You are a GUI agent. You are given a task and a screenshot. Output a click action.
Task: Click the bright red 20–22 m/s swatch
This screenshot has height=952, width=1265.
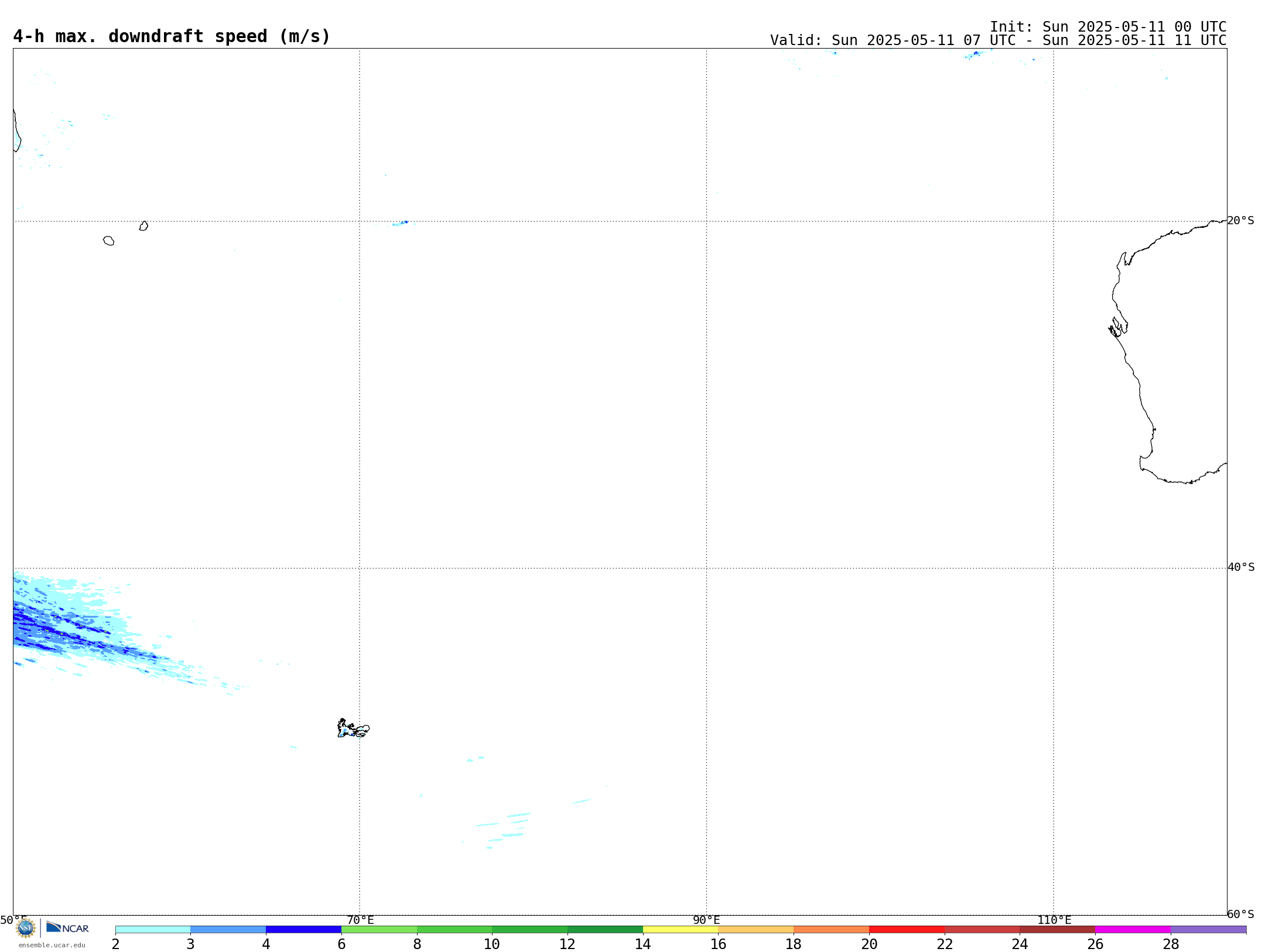click(907, 929)
